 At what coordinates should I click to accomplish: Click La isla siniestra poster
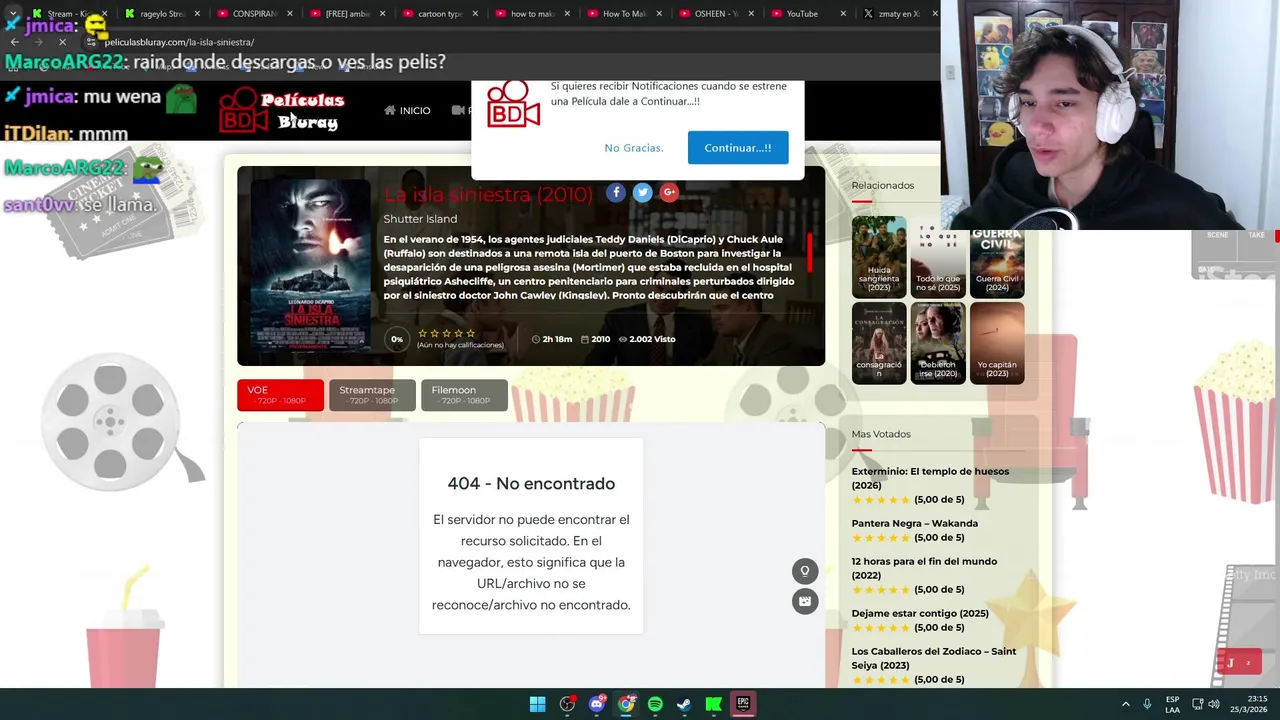coord(310,265)
